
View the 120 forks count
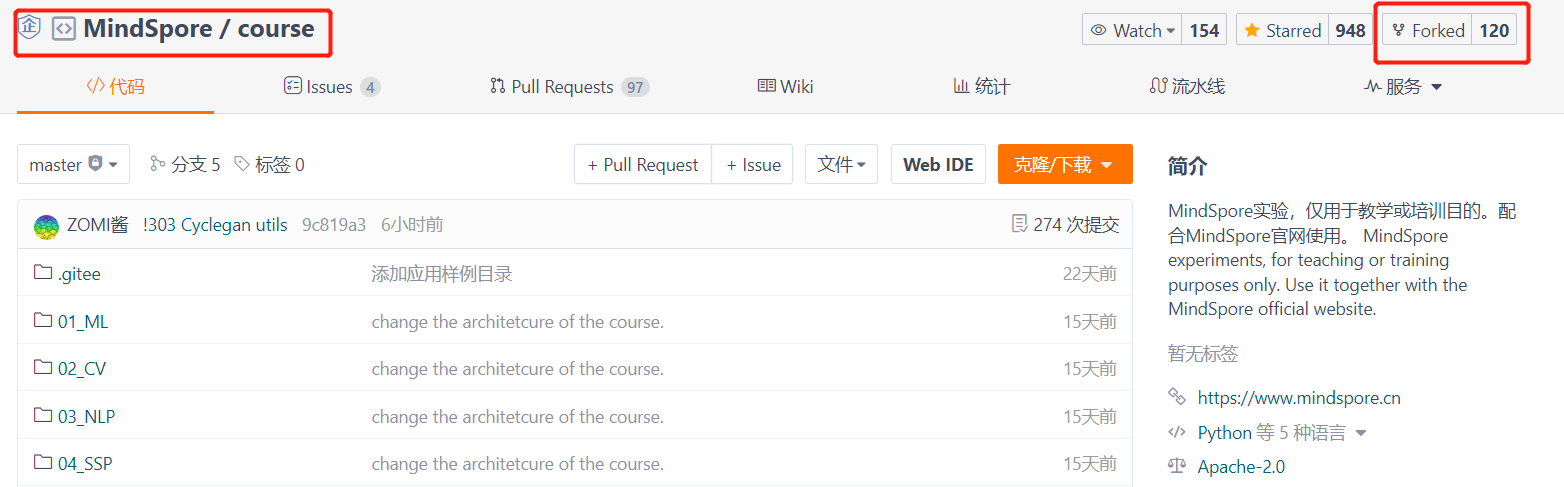click(1494, 30)
